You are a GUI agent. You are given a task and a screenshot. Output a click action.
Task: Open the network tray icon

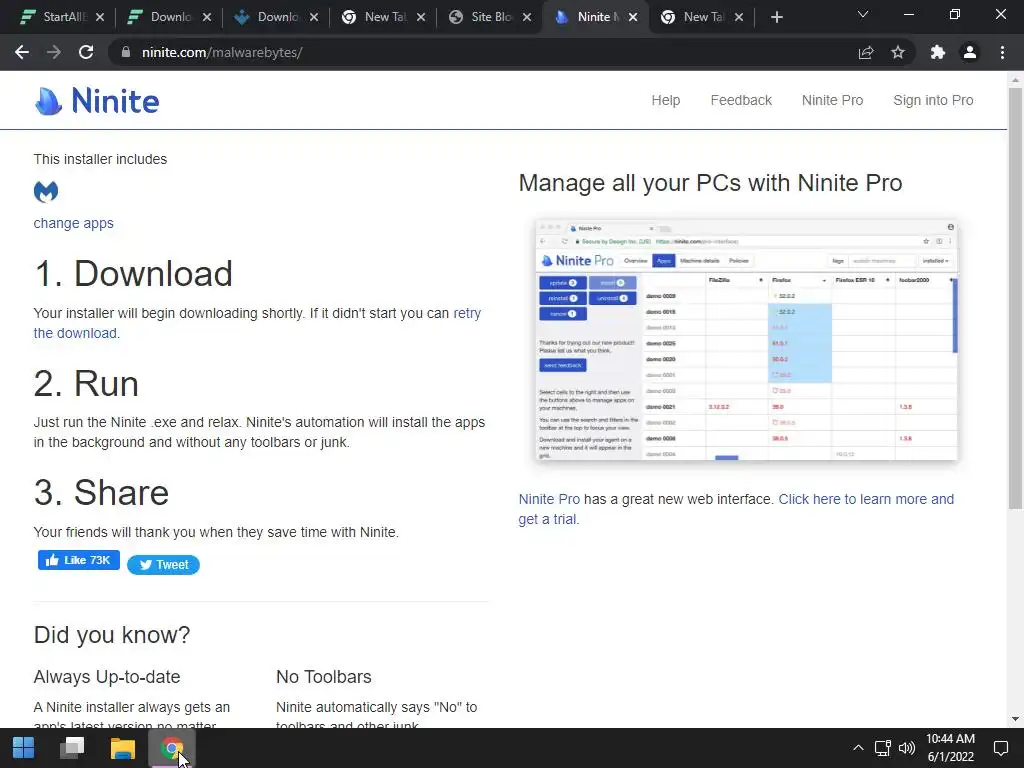(883, 748)
